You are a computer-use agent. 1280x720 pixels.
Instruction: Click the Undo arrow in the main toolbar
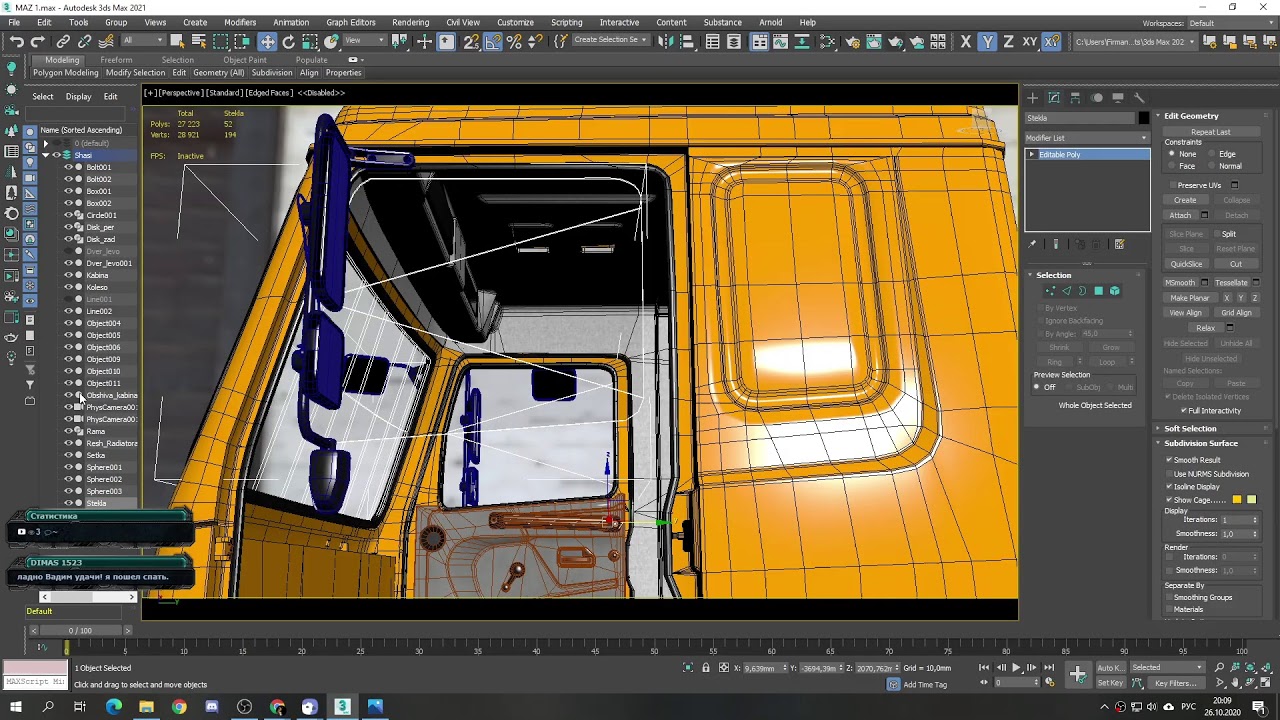point(16,41)
